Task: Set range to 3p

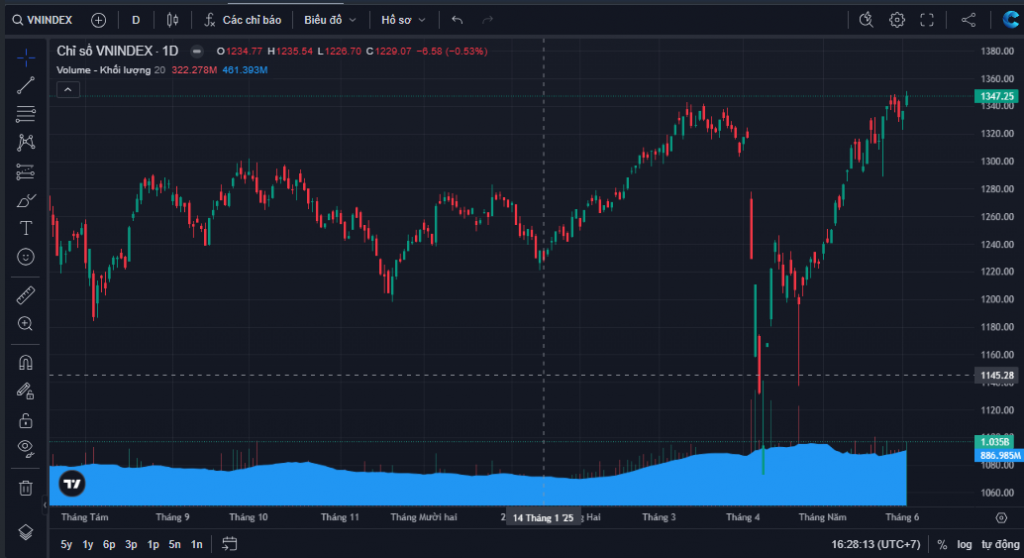Action: (131, 544)
